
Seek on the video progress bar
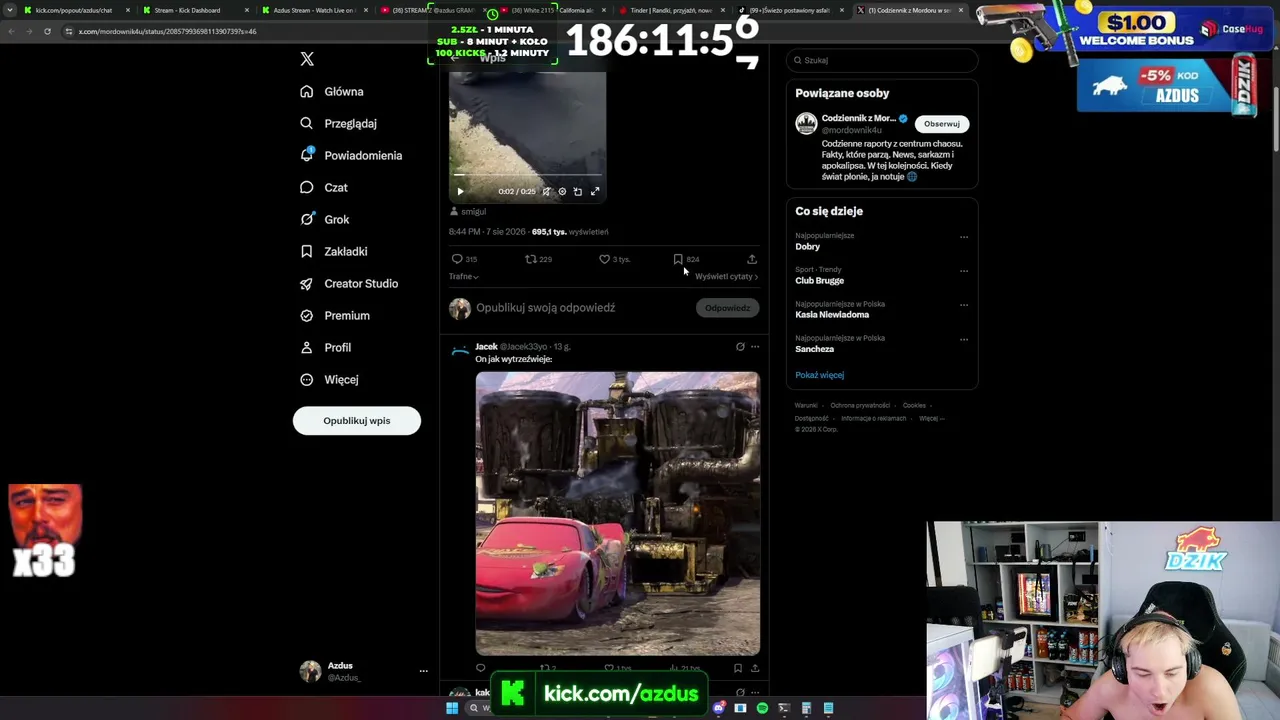click(527, 176)
